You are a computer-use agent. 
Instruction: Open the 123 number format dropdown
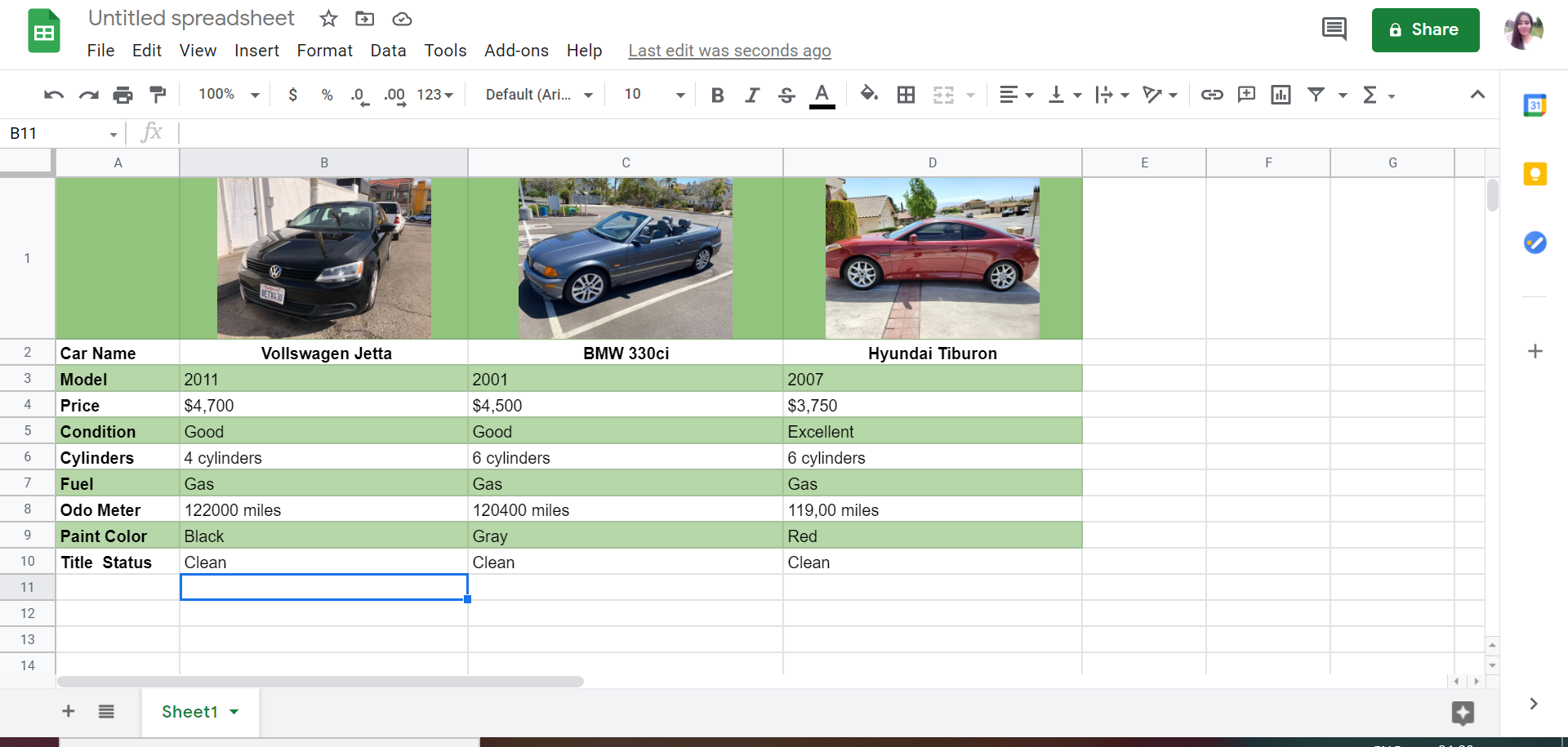pyautogui.click(x=434, y=95)
